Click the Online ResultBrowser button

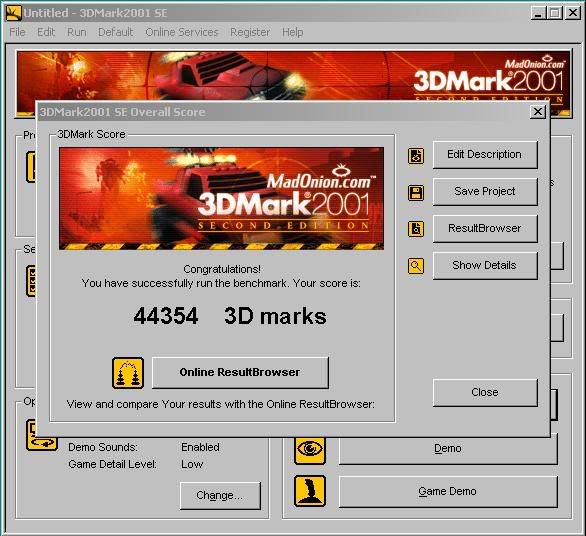pos(240,372)
